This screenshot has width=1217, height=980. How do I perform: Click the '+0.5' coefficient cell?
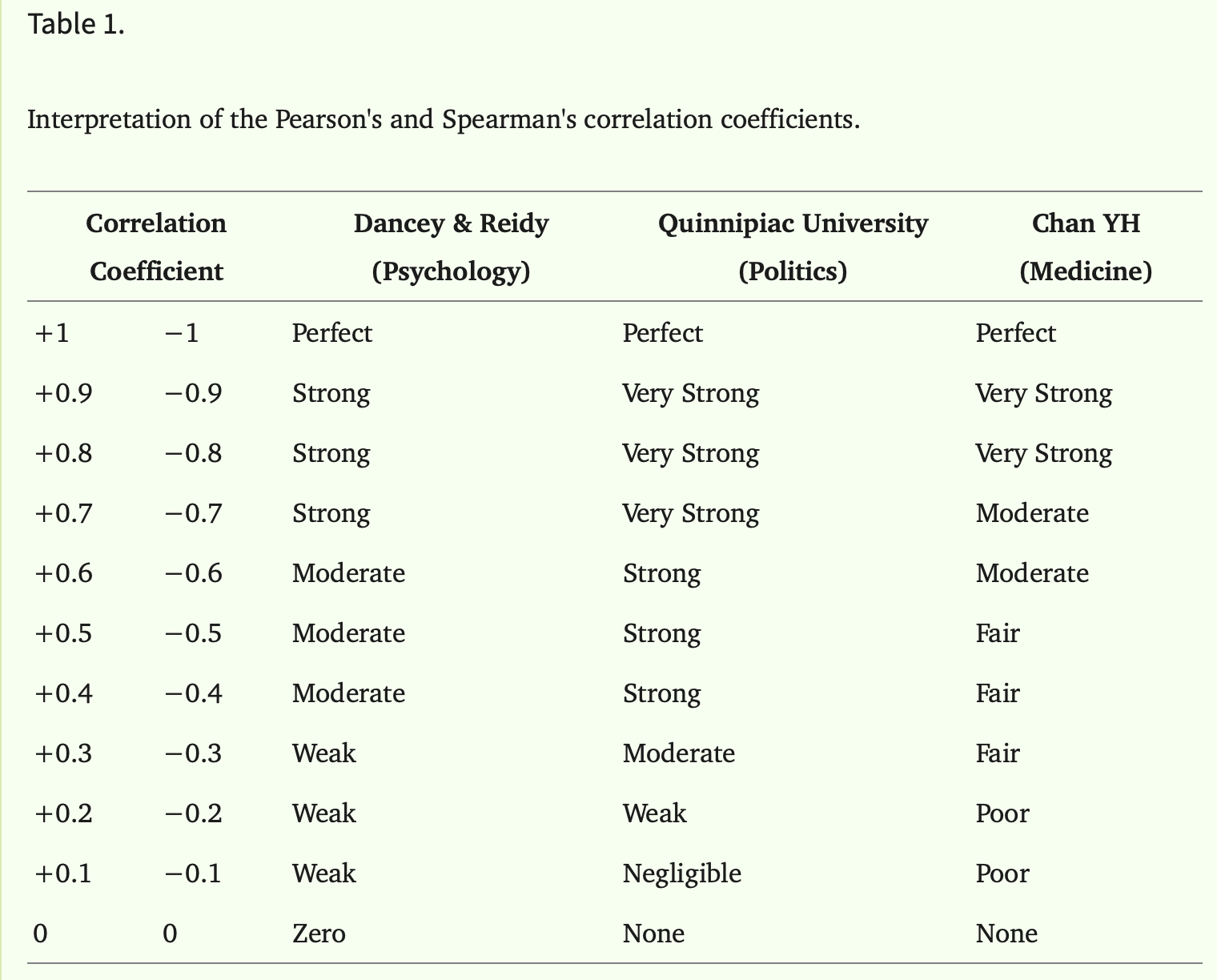click(x=63, y=633)
